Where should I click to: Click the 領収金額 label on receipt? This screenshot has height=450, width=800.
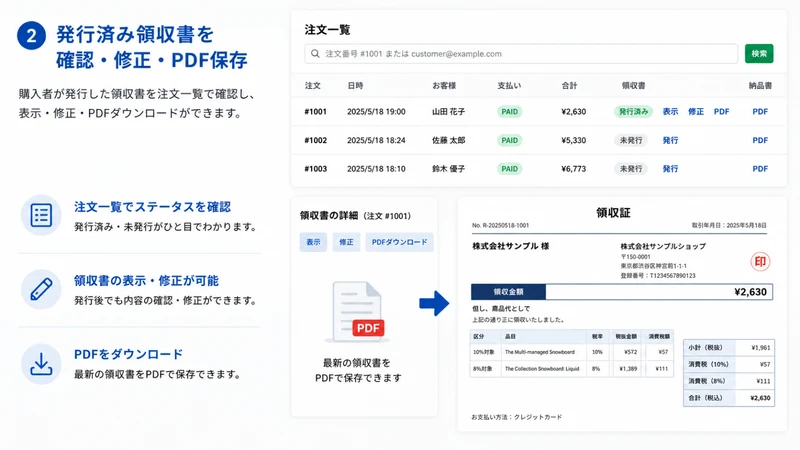508,292
